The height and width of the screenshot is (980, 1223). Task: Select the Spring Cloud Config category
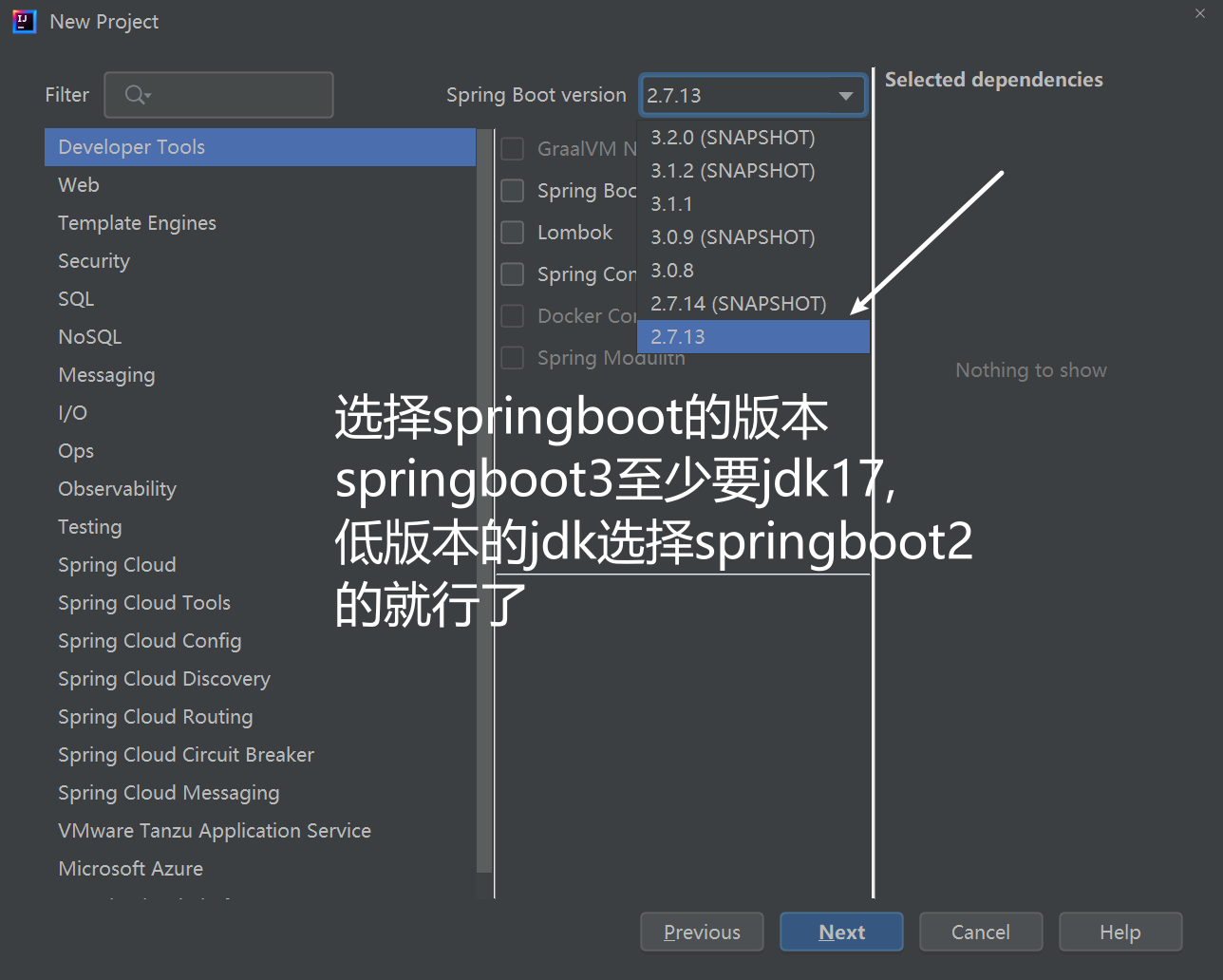260,641
